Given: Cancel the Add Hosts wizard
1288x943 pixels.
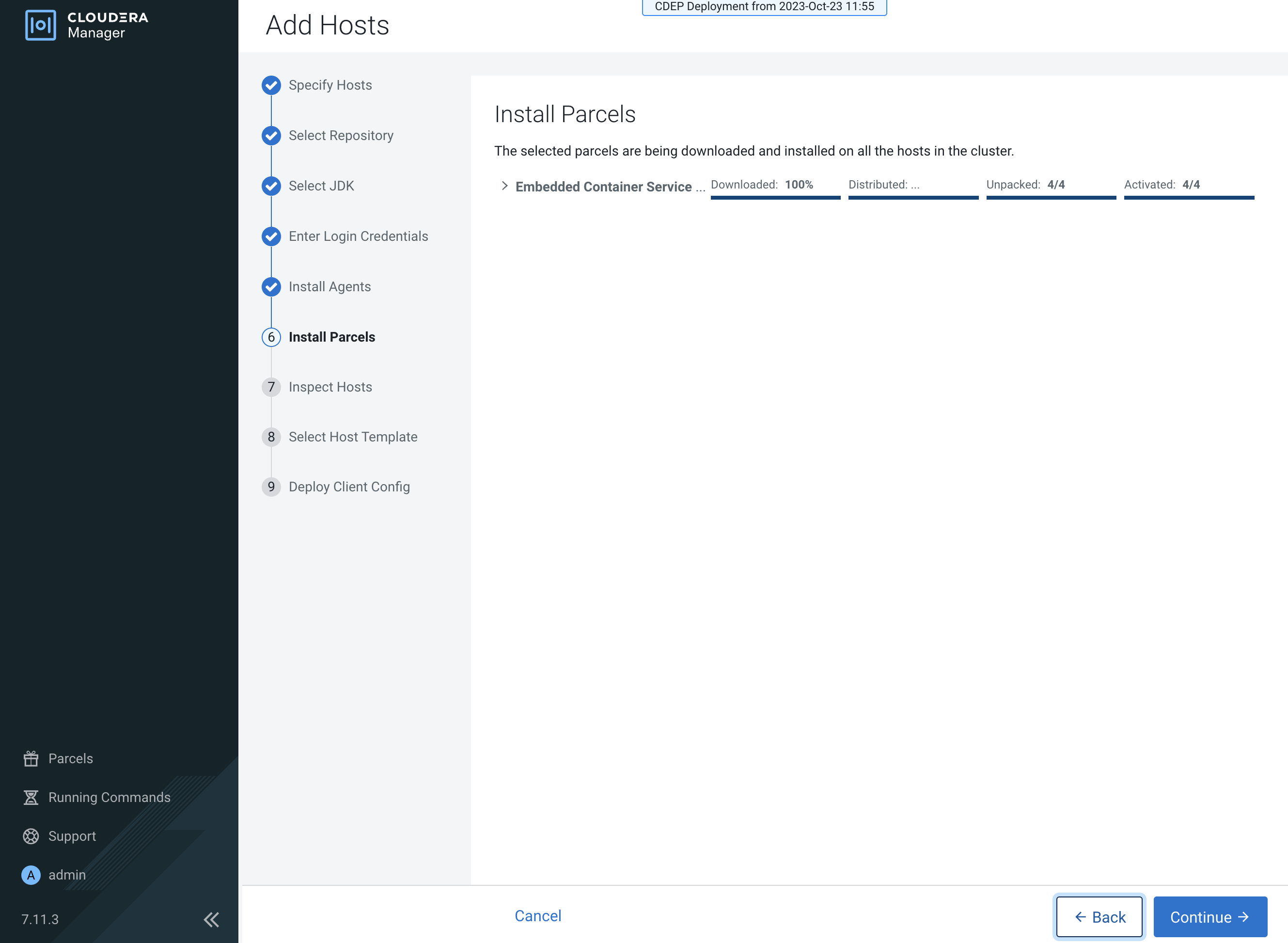Looking at the screenshot, I should (537, 915).
